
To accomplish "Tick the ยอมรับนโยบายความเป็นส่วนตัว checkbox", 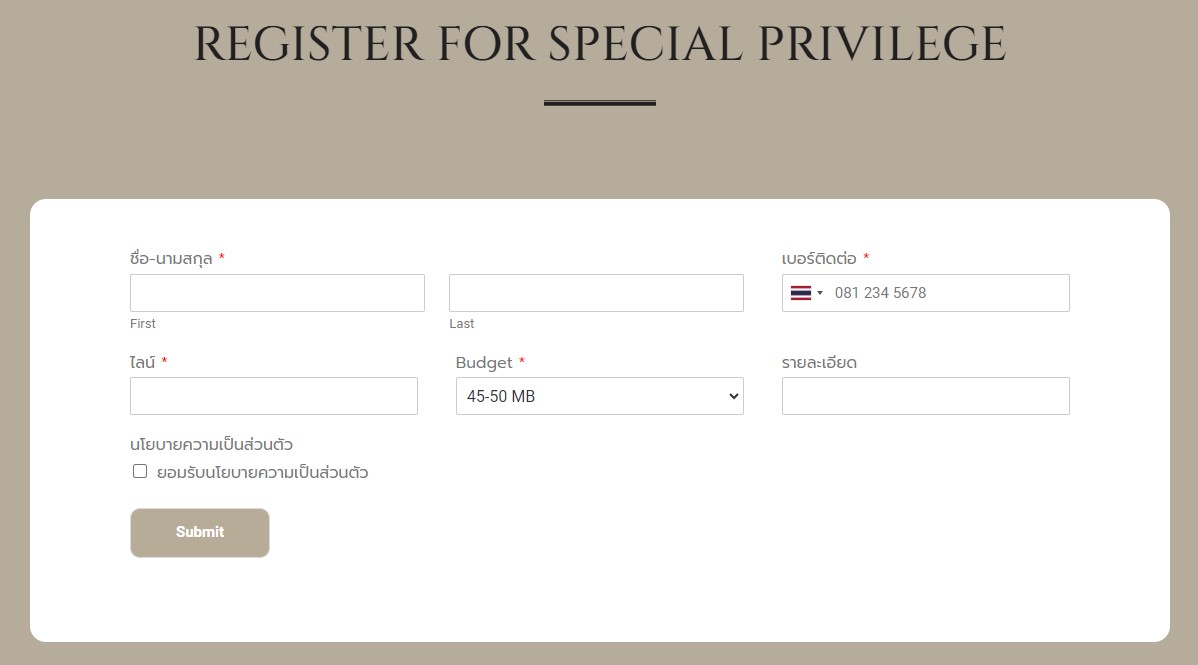I will (140, 471).
